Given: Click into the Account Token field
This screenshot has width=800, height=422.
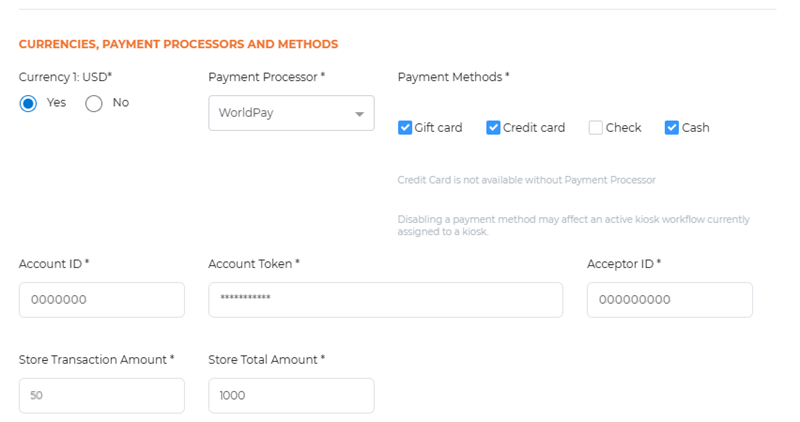Looking at the screenshot, I should 385,300.
